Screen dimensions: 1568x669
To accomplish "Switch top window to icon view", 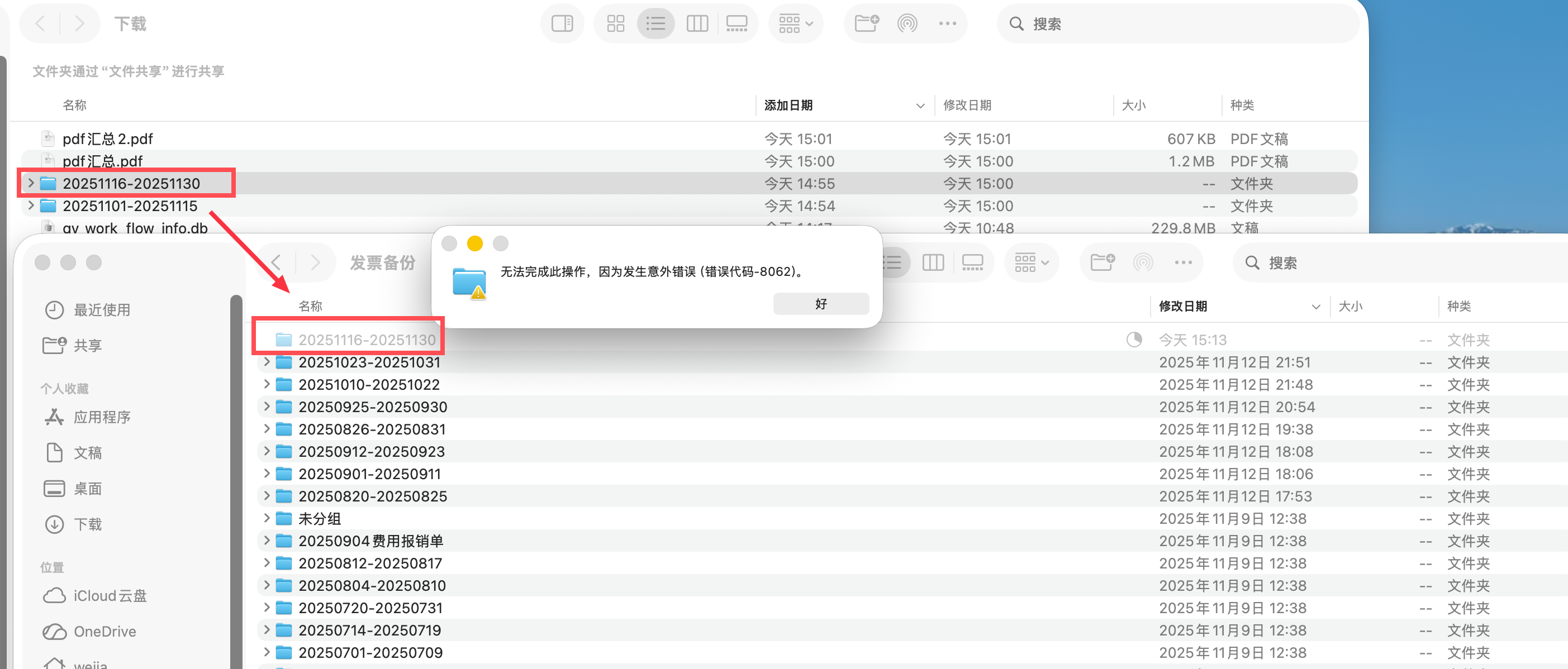I will [615, 23].
